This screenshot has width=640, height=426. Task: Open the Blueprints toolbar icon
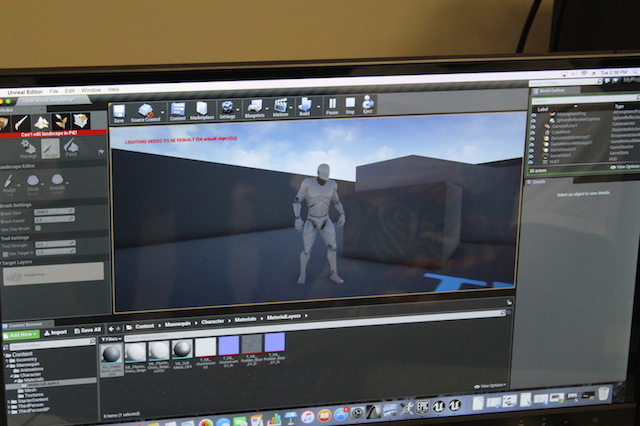pos(255,109)
